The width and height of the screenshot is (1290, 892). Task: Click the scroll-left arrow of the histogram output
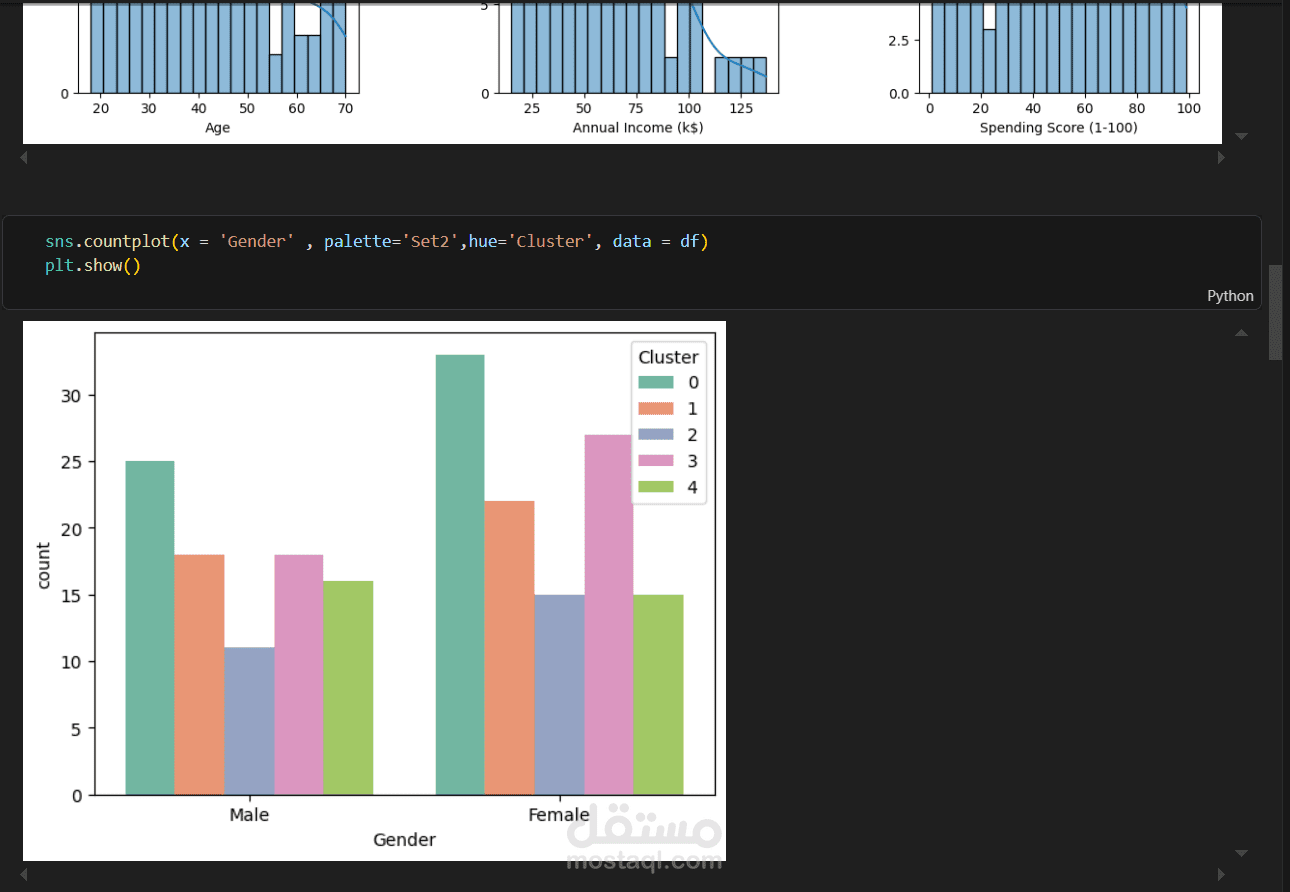pos(24,158)
